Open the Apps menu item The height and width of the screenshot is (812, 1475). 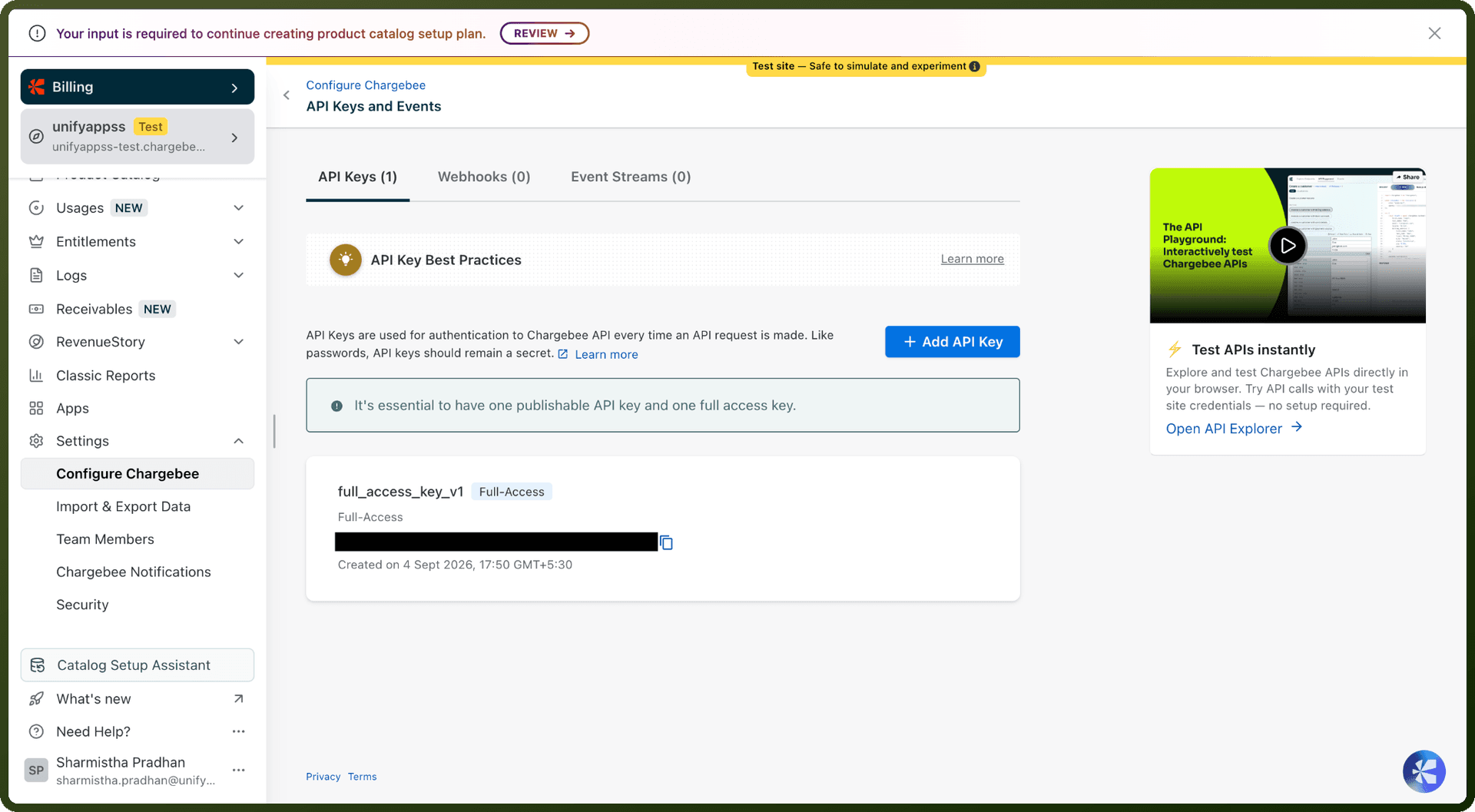(x=72, y=409)
